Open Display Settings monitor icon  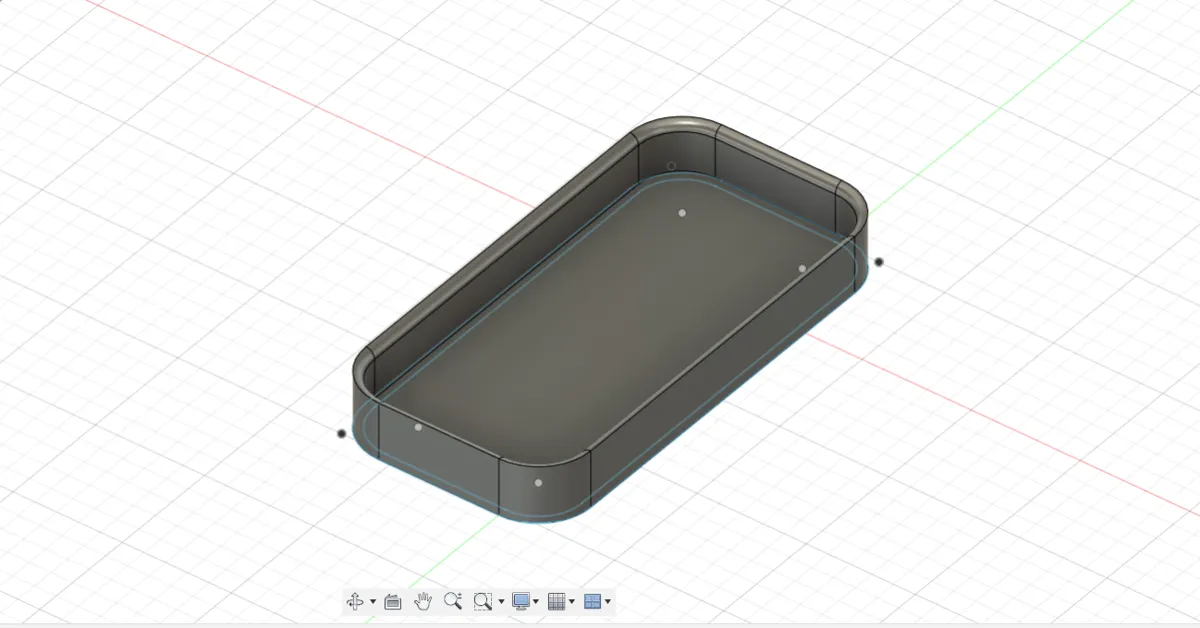tap(521, 601)
